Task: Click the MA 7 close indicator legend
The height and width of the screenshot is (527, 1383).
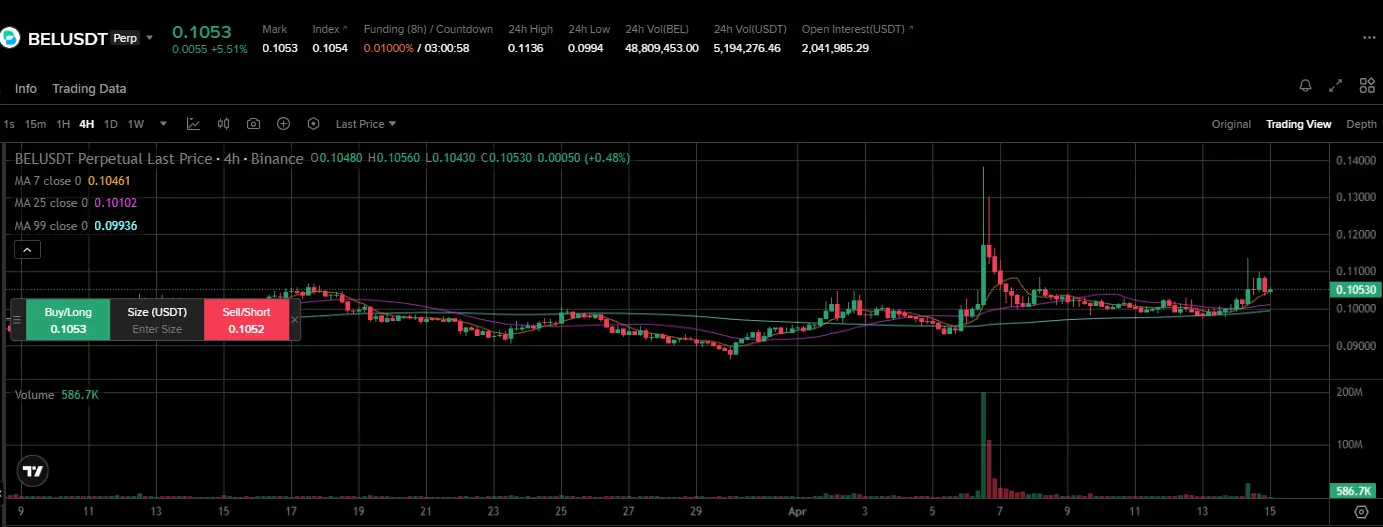Action: (x=72, y=181)
